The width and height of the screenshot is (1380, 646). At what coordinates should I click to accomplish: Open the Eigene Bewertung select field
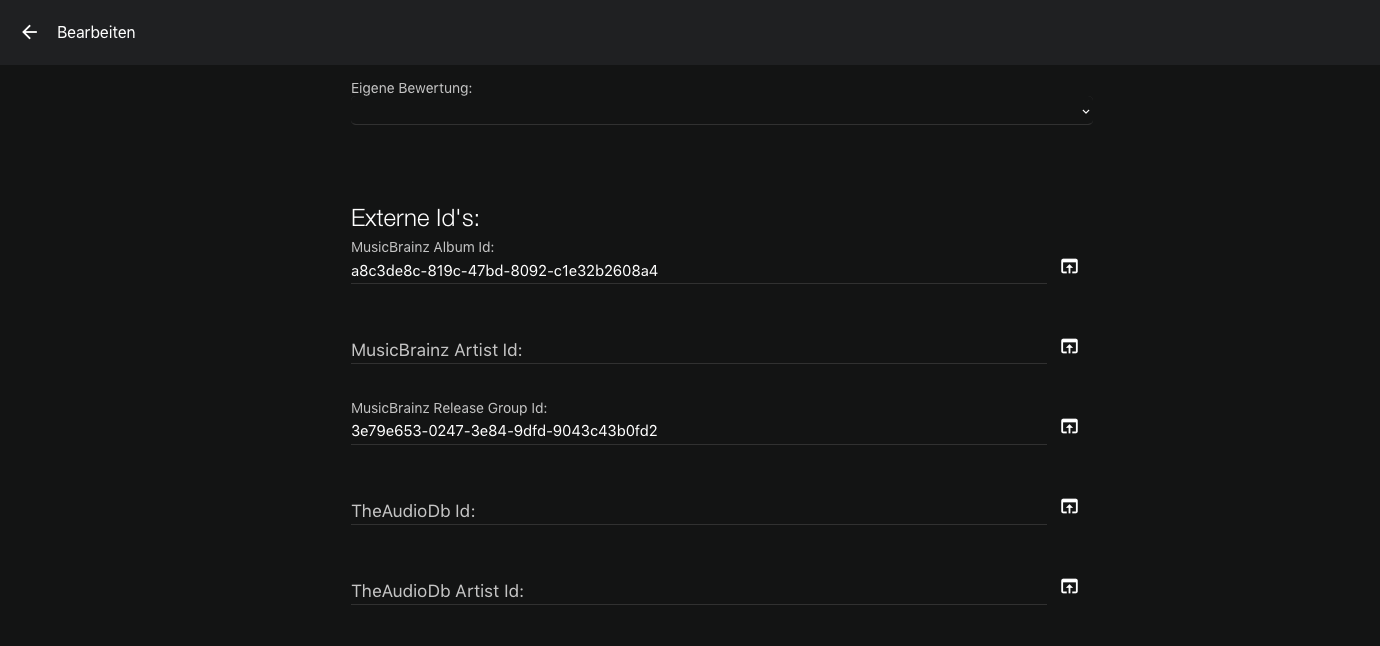coord(721,111)
